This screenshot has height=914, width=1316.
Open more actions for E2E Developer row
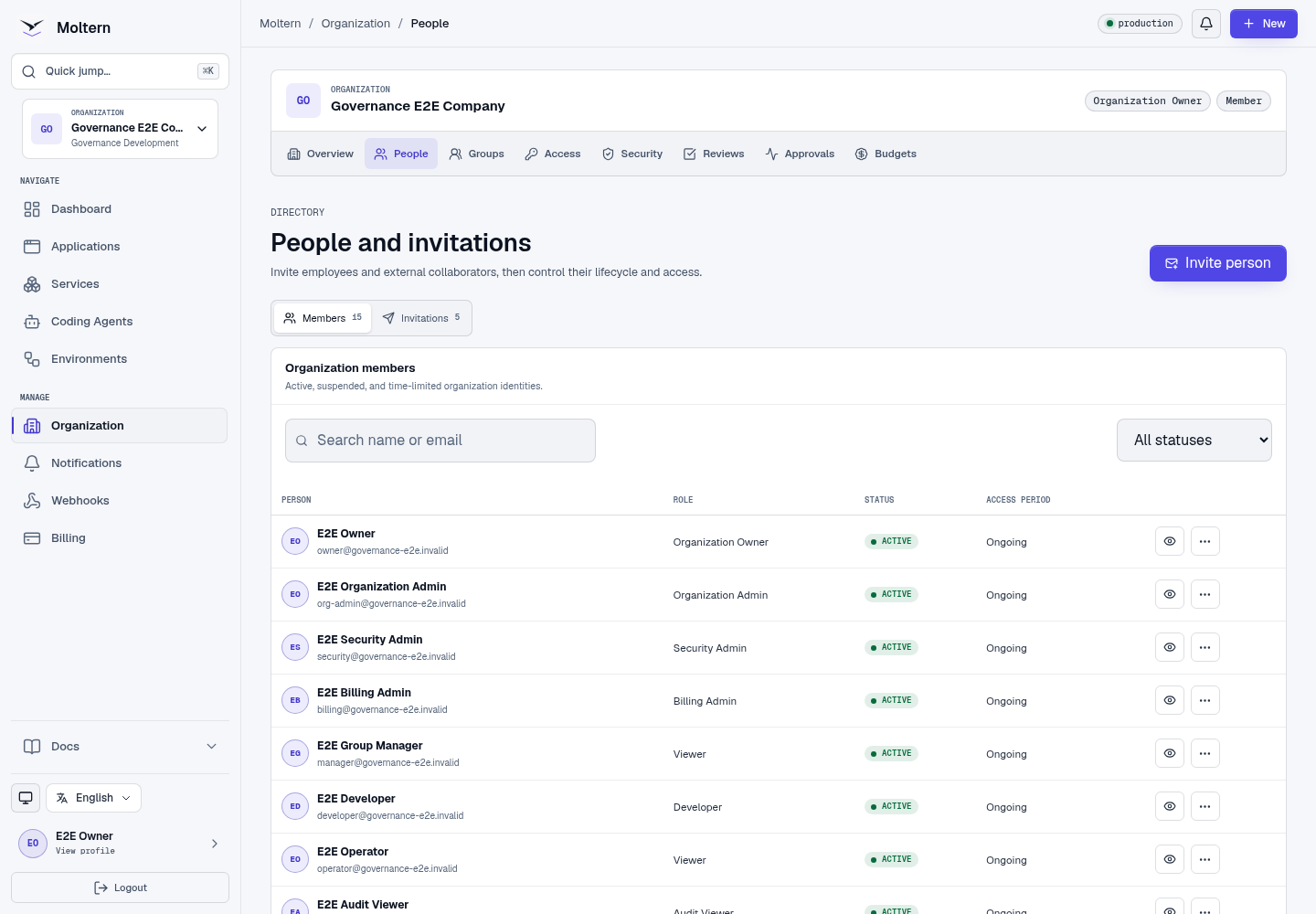tap(1205, 806)
